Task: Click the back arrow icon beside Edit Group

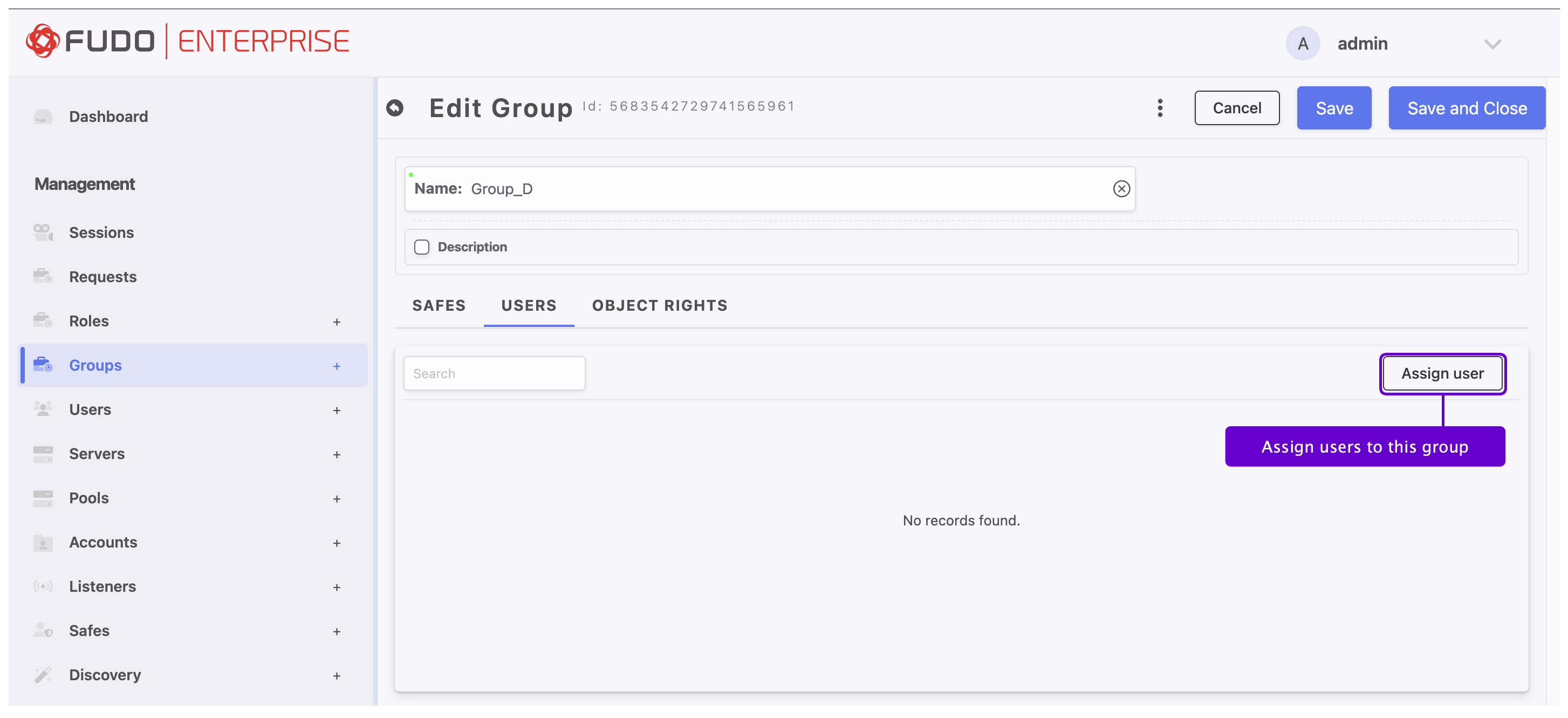Action: tap(394, 108)
